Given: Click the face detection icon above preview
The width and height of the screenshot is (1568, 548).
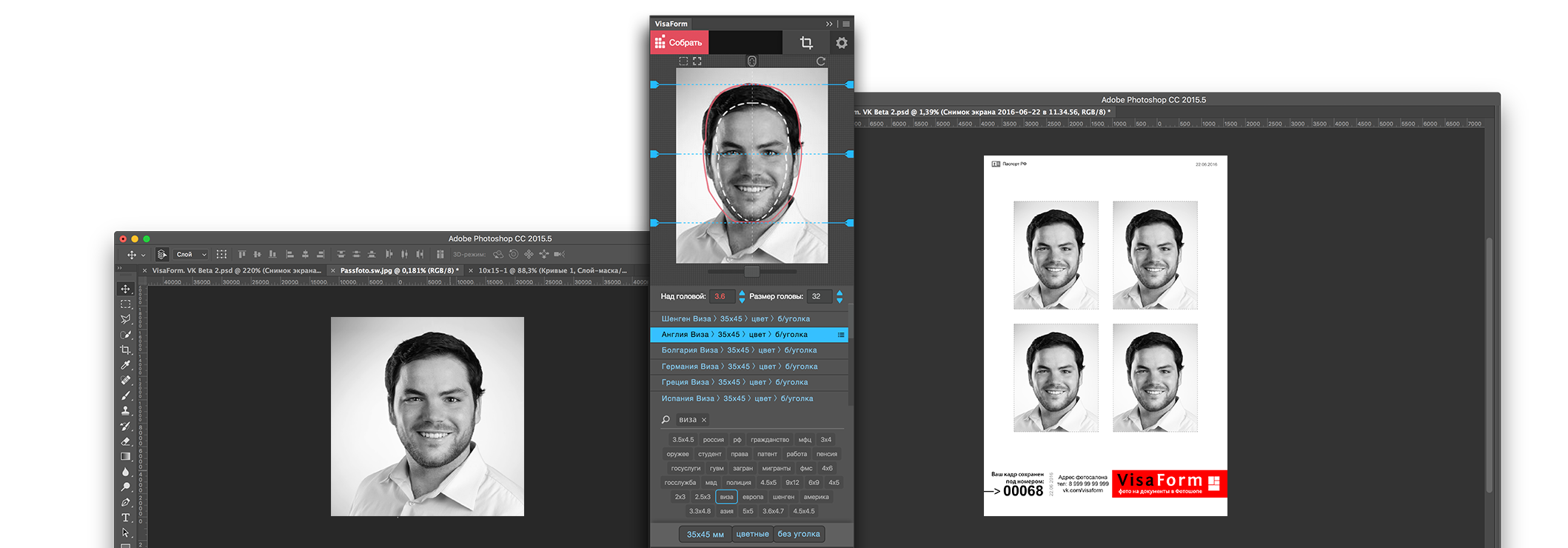Looking at the screenshot, I should (x=751, y=61).
